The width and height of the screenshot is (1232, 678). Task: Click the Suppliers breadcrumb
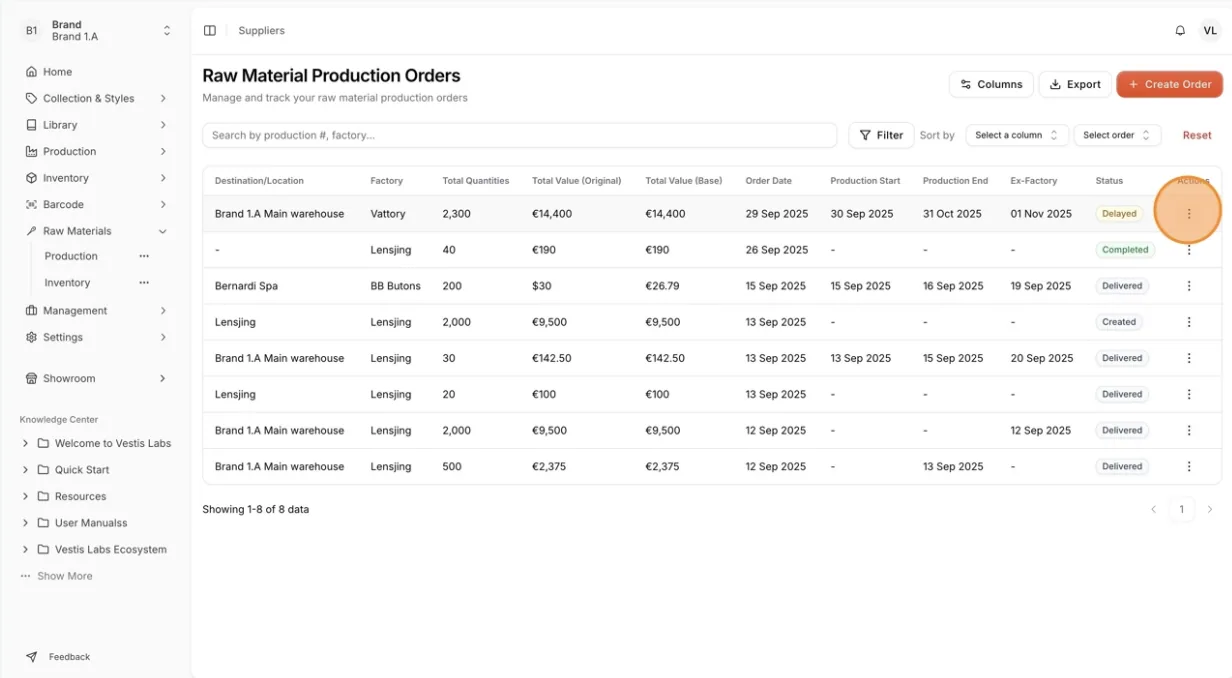coord(261,31)
